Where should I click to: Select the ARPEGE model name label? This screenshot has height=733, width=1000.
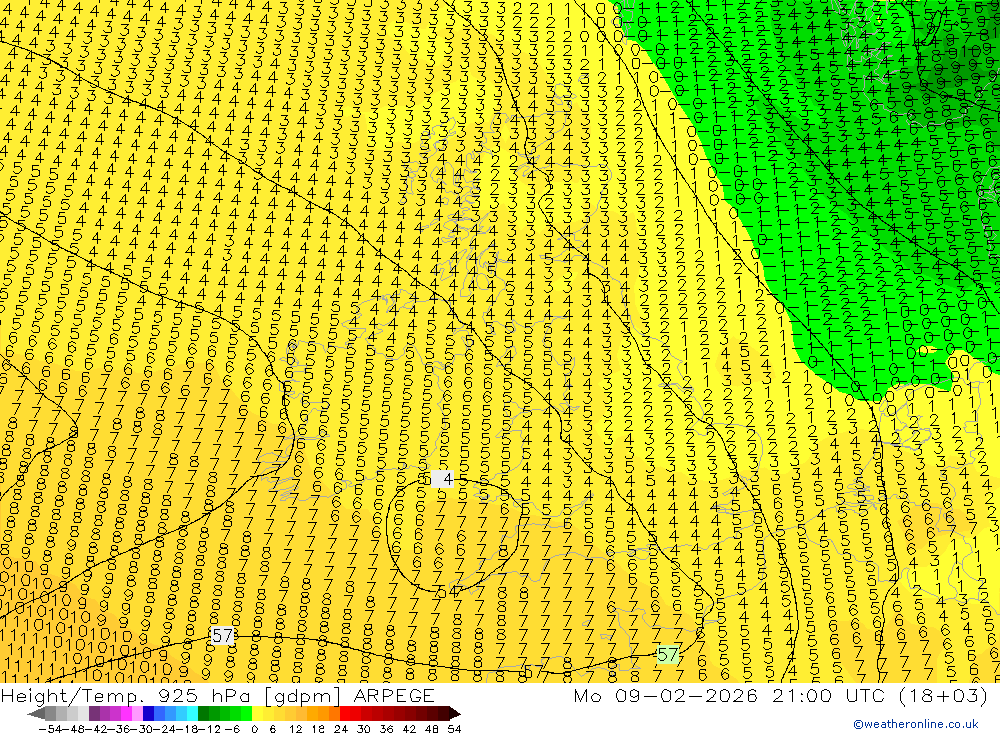tap(393, 695)
